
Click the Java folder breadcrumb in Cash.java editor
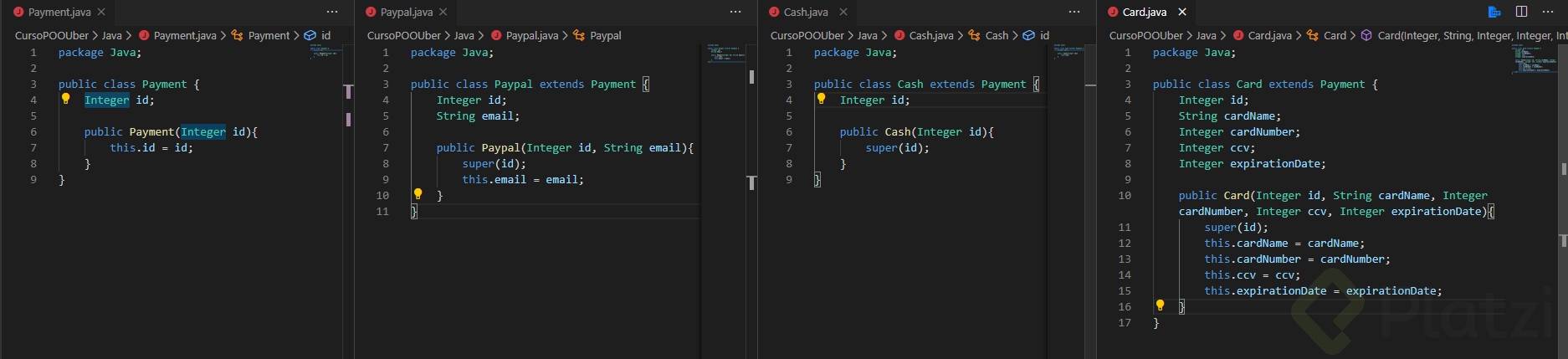tap(867, 35)
